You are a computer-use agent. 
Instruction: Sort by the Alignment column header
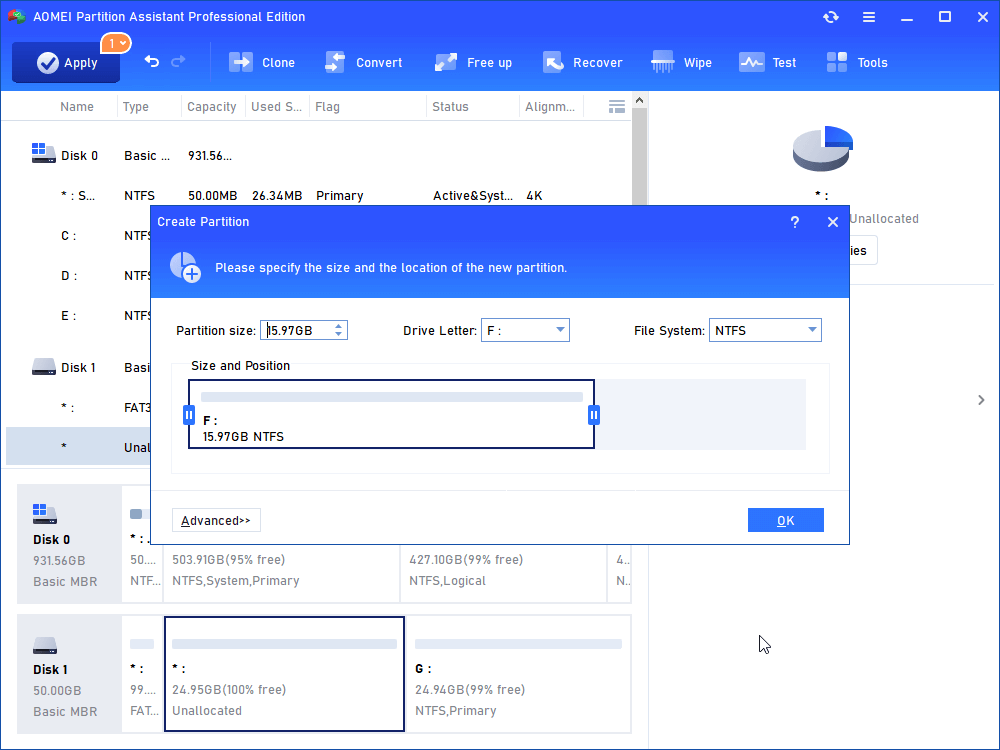(x=550, y=107)
